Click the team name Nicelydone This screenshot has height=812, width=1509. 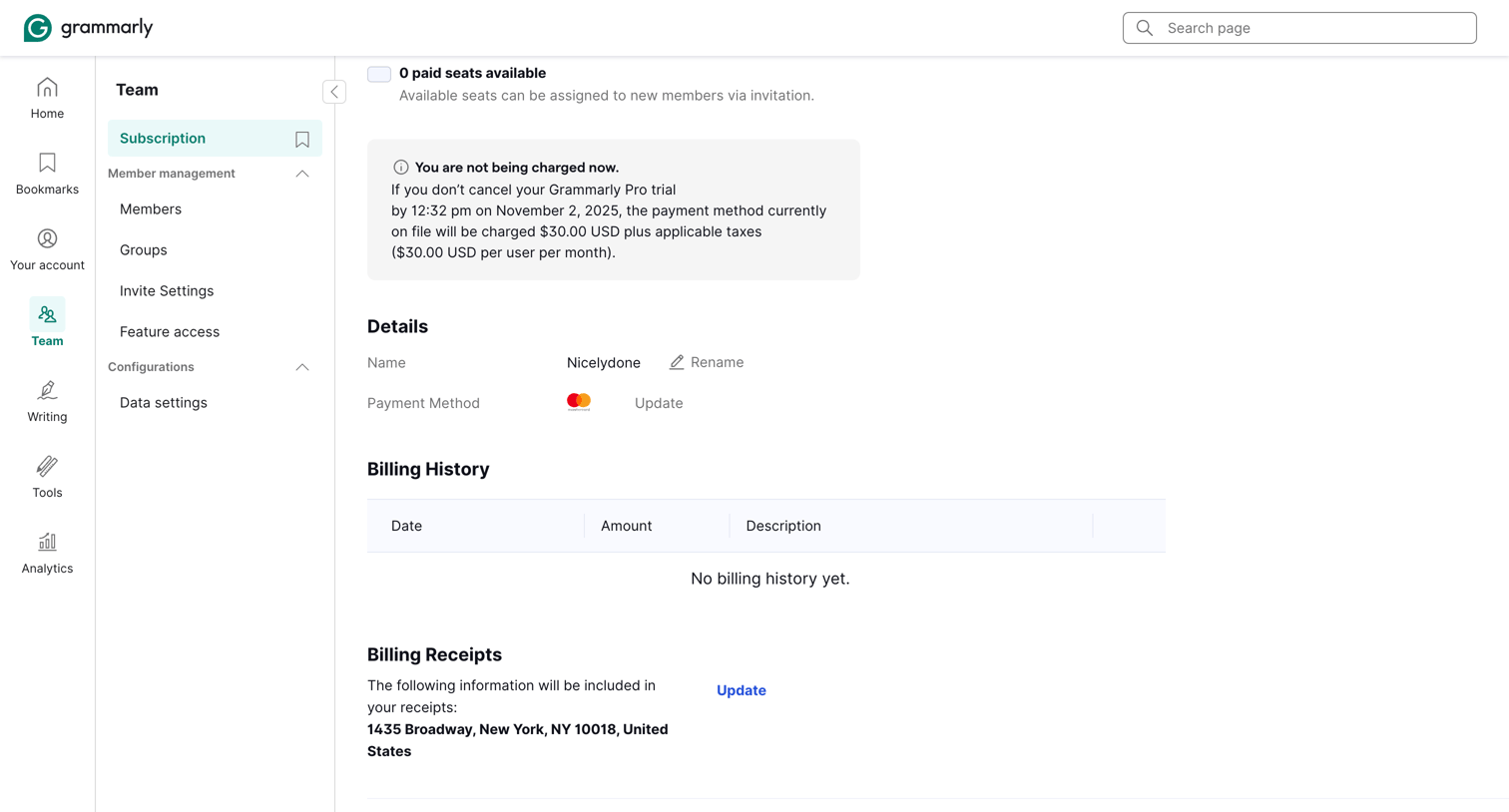(604, 363)
